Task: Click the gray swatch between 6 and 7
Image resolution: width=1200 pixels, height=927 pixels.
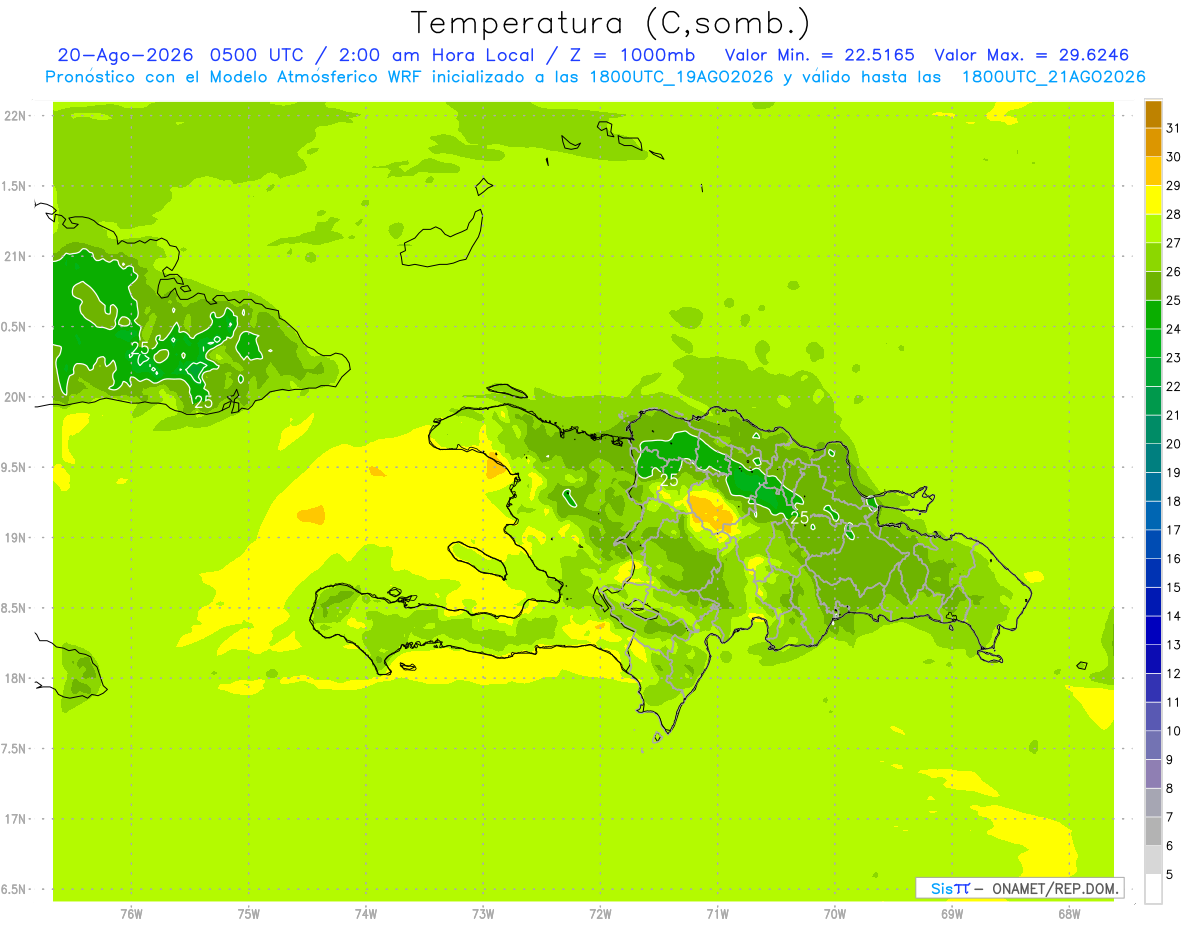Action: (x=1153, y=831)
